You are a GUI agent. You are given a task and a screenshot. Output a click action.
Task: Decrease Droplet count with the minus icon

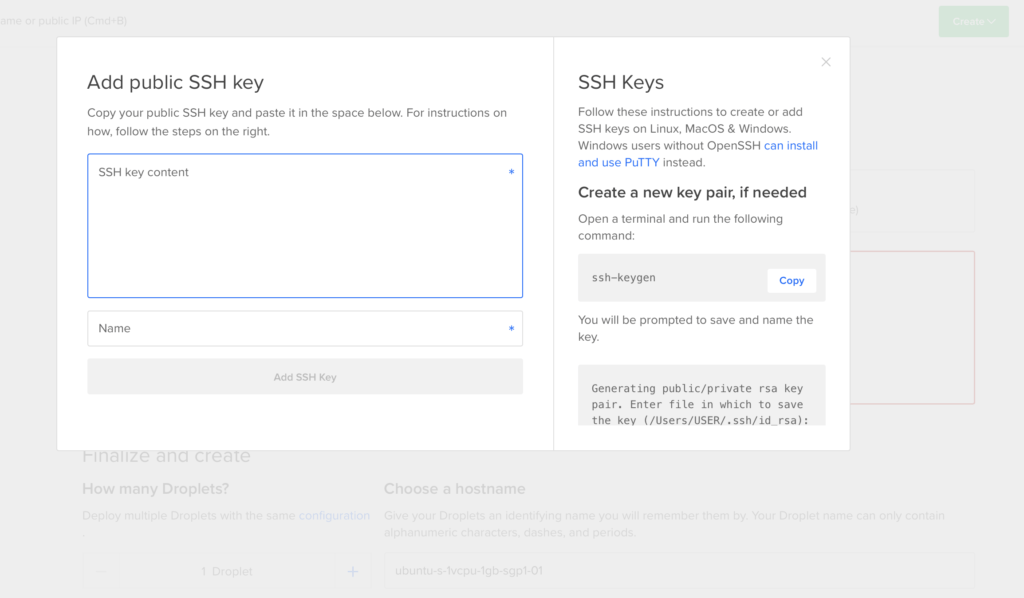click(x=100, y=572)
